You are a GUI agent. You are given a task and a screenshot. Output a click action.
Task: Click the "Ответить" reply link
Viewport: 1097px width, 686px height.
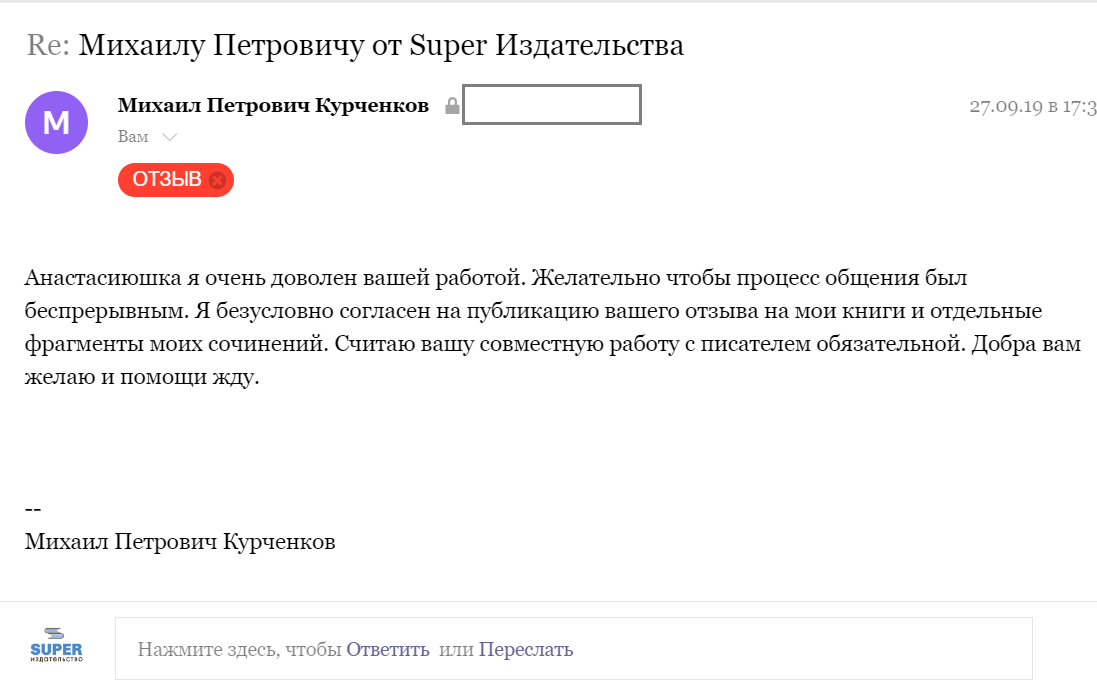coord(388,649)
